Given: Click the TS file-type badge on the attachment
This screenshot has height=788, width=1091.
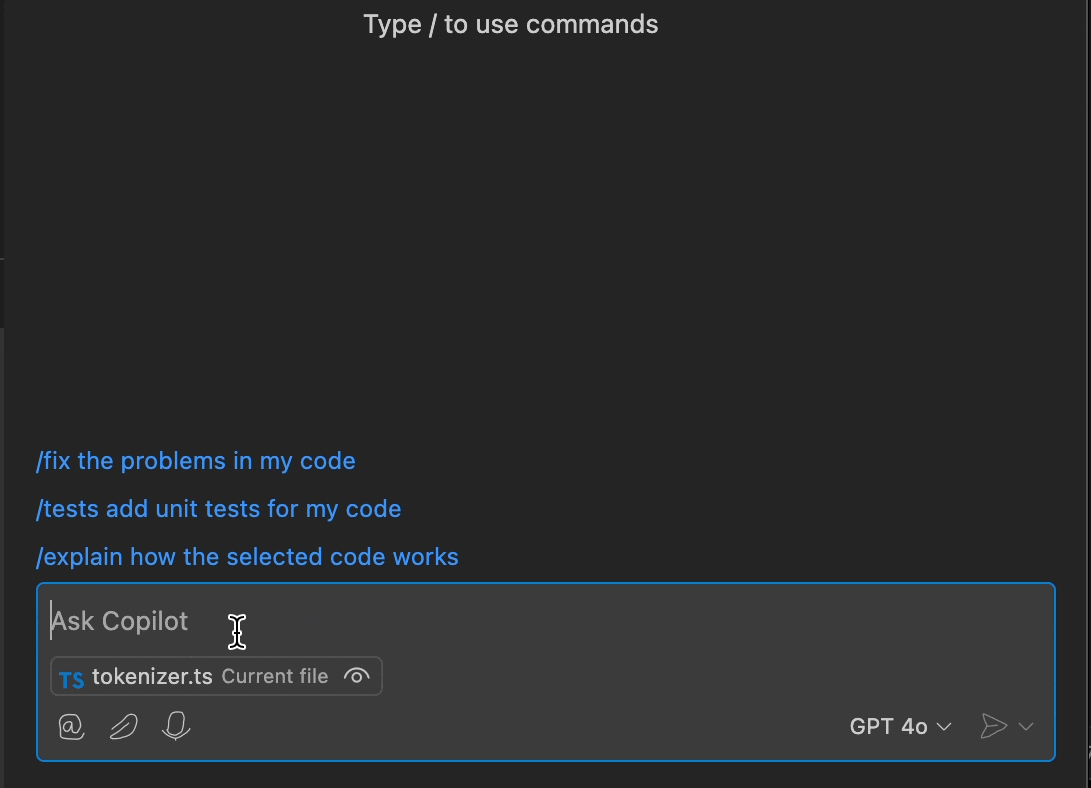Looking at the screenshot, I should 71,676.
